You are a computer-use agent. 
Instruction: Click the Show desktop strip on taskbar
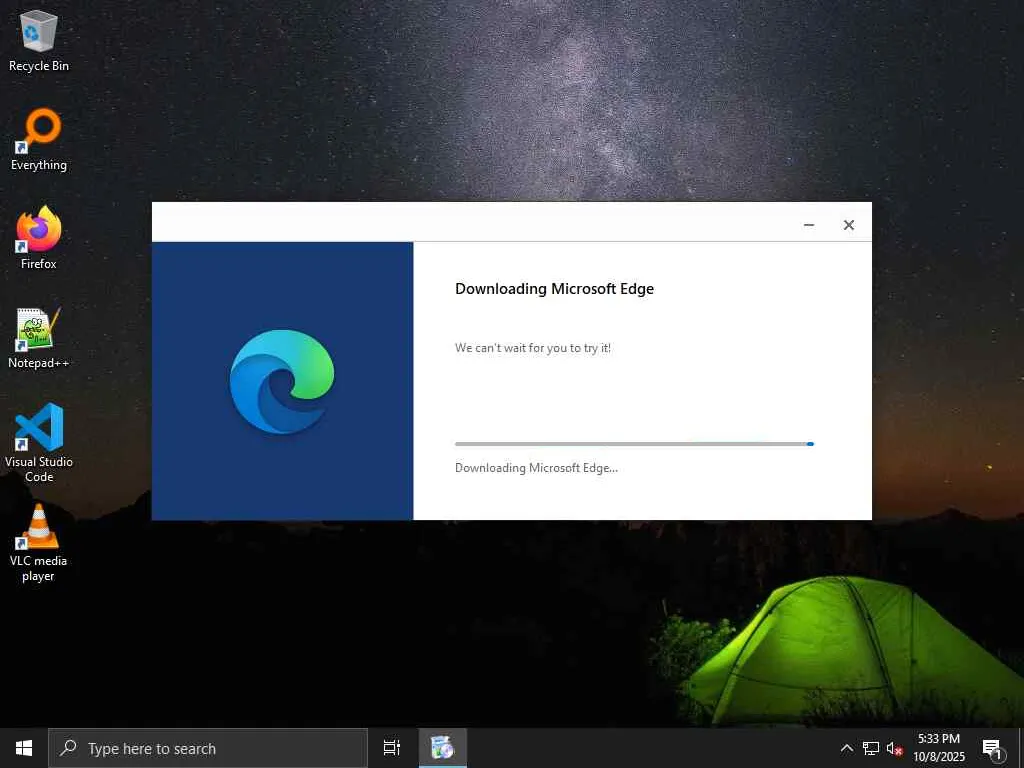click(1021, 748)
